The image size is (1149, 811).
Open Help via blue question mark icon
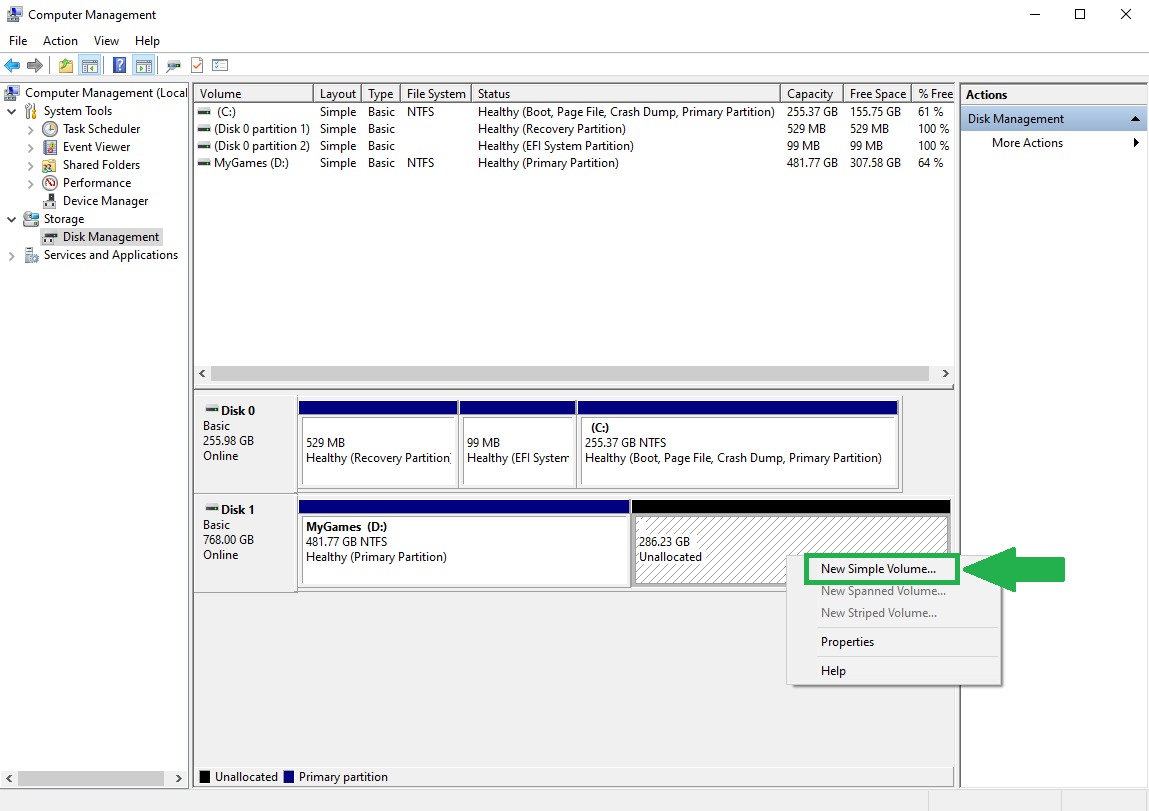(119, 66)
